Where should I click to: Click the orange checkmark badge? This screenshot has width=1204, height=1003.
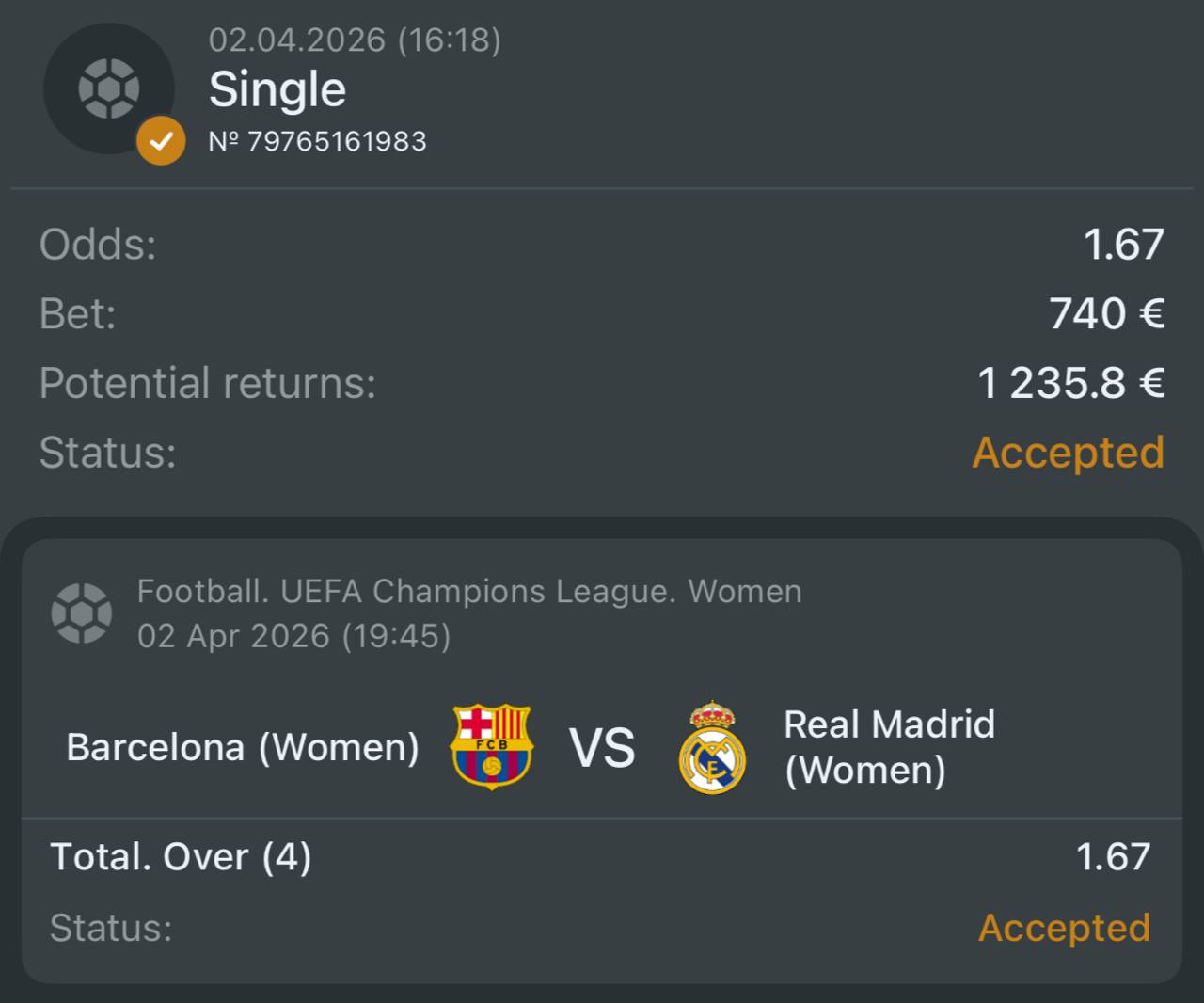[161, 141]
